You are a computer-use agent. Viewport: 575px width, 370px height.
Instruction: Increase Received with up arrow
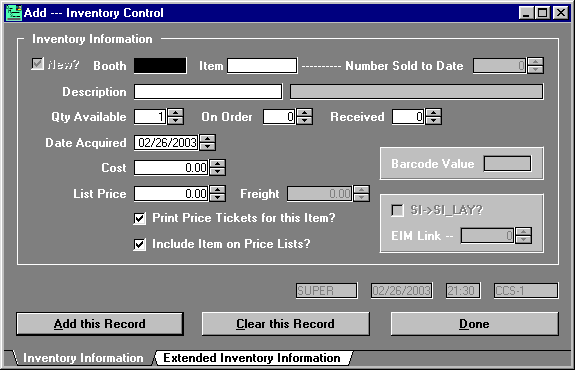pyautogui.click(x=433, y=113)
